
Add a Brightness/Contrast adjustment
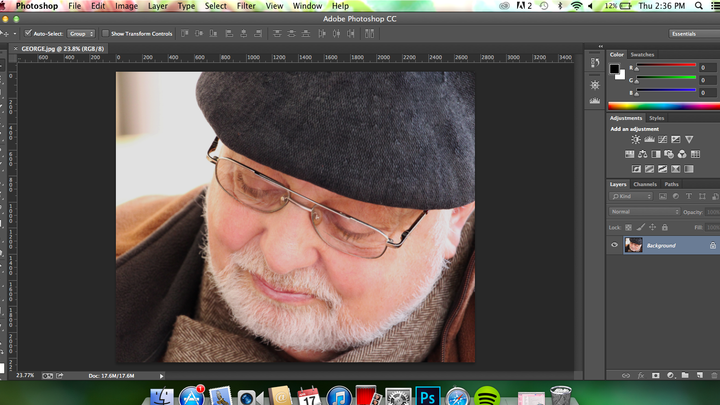[636, 139]
